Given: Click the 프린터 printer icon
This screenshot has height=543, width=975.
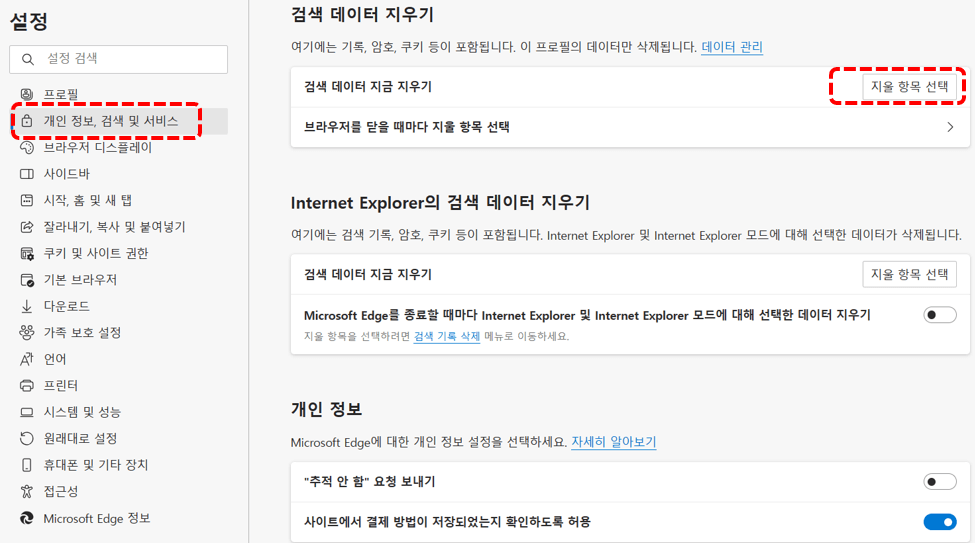Looking at the screenshot, I should 27,386.
